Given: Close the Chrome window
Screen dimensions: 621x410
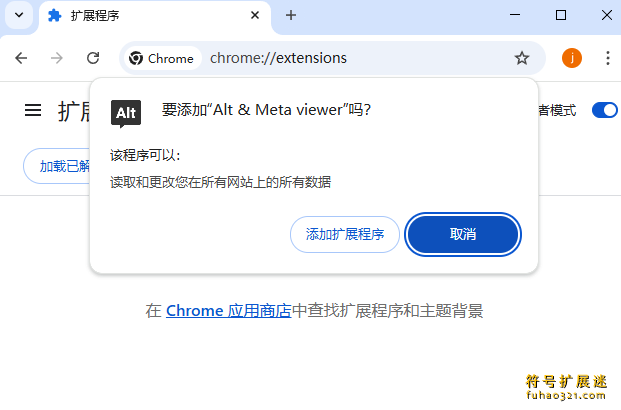Looking at the screenshot, I should click(606, 15).
